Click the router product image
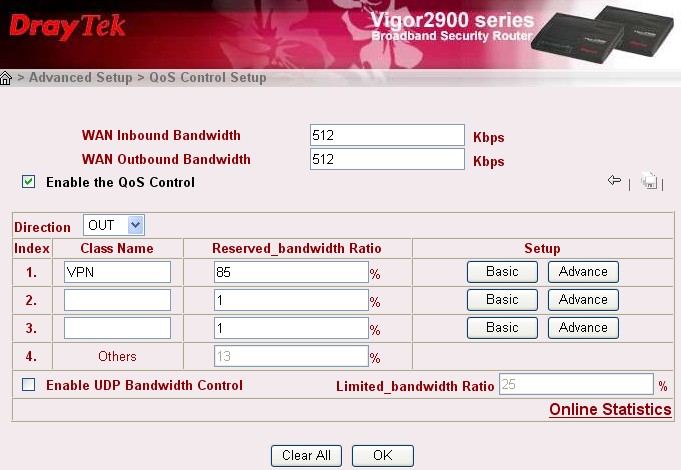Screen dimensions: 681x470 click(x=602, y=35)
